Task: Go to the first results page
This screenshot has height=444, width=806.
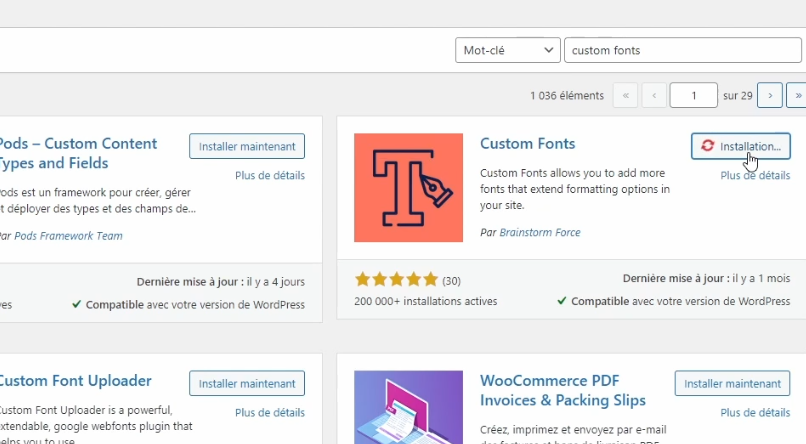Action: coord(626,96)
